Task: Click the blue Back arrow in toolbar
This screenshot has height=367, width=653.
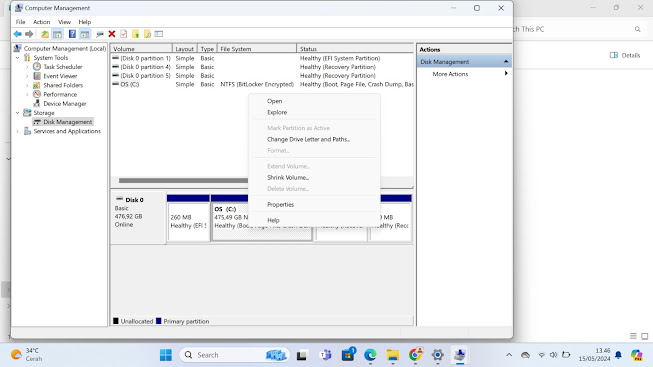Action: click(x=17, y=34)
